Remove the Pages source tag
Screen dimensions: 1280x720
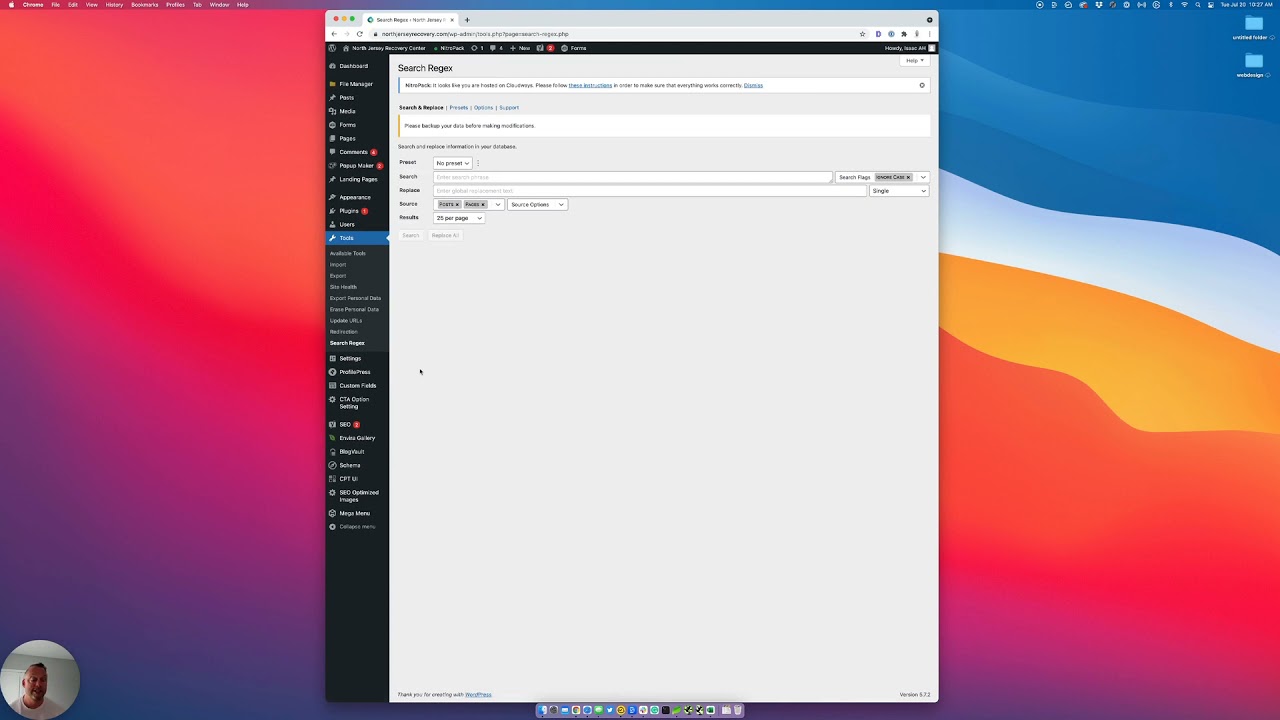(482, 204)
